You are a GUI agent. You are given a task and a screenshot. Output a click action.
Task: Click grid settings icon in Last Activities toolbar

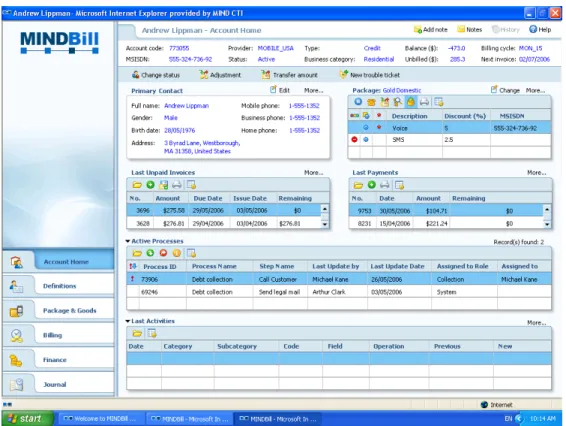(x=152, y=333)
